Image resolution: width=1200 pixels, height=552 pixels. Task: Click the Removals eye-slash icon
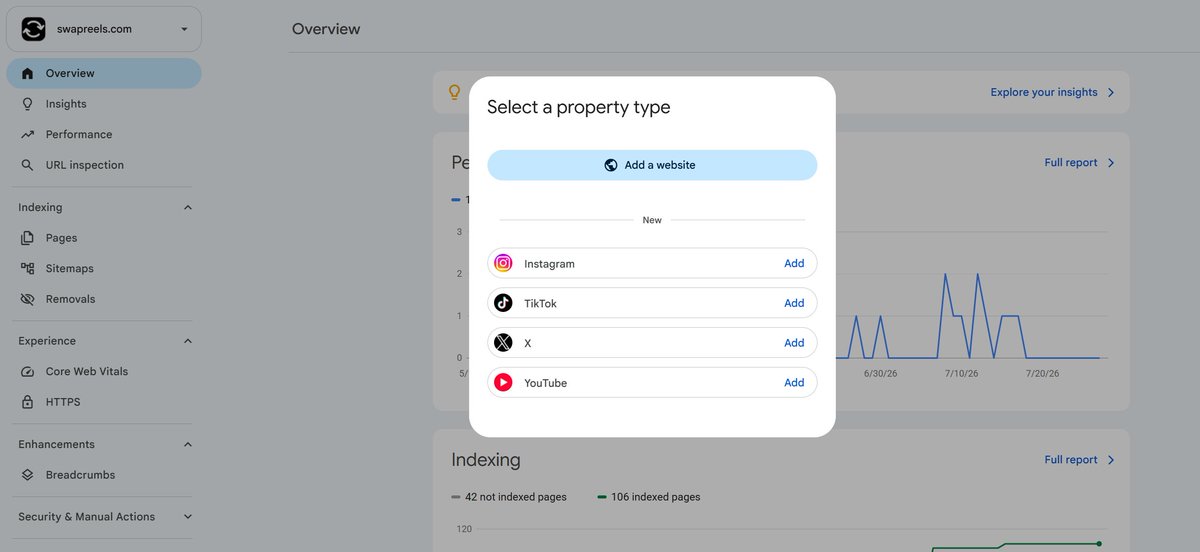click(x=27, y=299)
